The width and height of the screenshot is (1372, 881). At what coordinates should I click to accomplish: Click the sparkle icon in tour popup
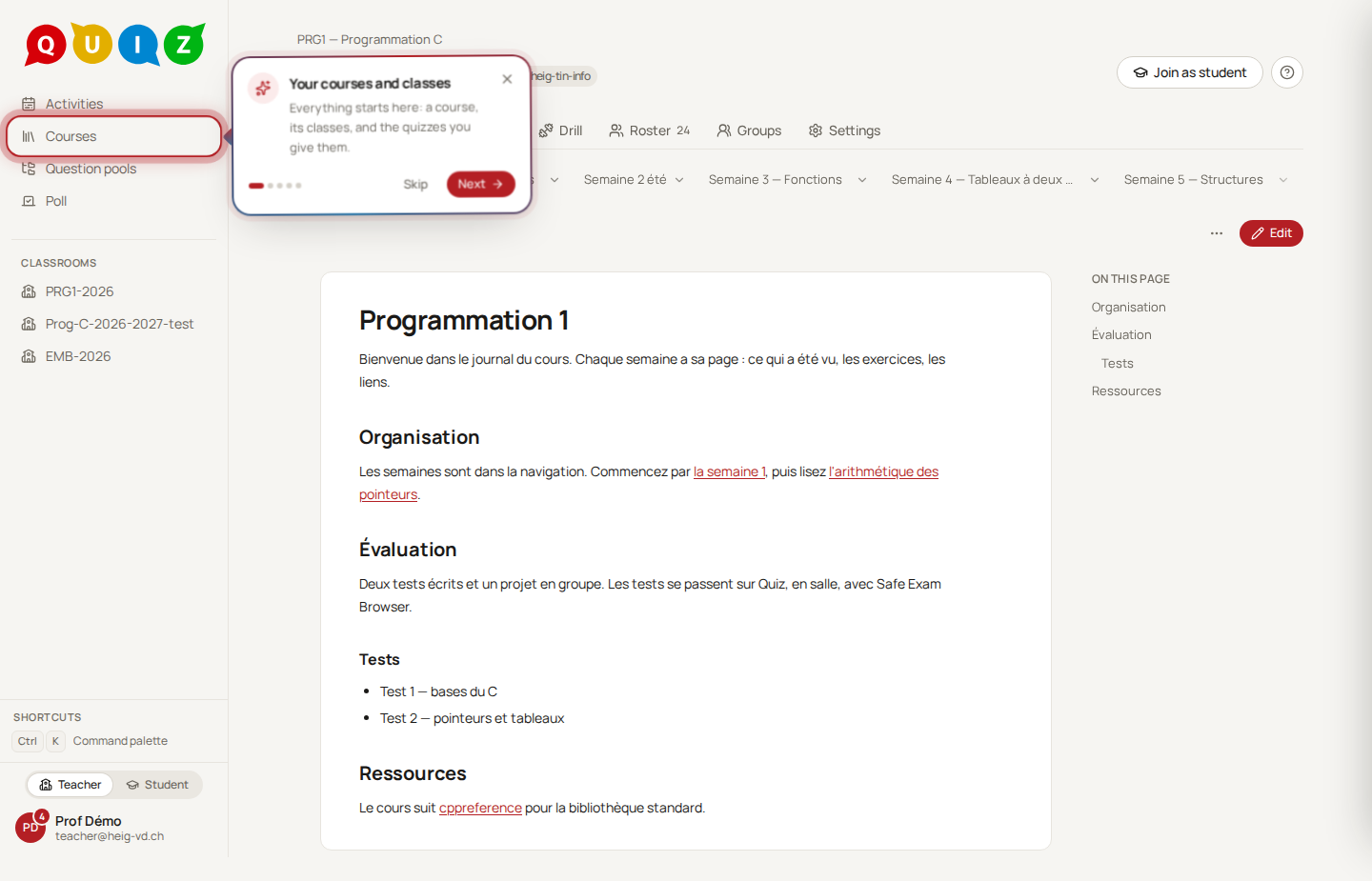pyautogui.click(x=263, y=88)
